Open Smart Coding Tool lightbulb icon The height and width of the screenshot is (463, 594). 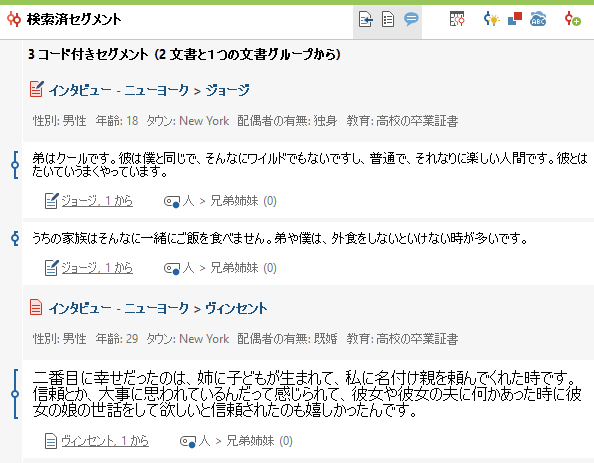pos(492,19)
